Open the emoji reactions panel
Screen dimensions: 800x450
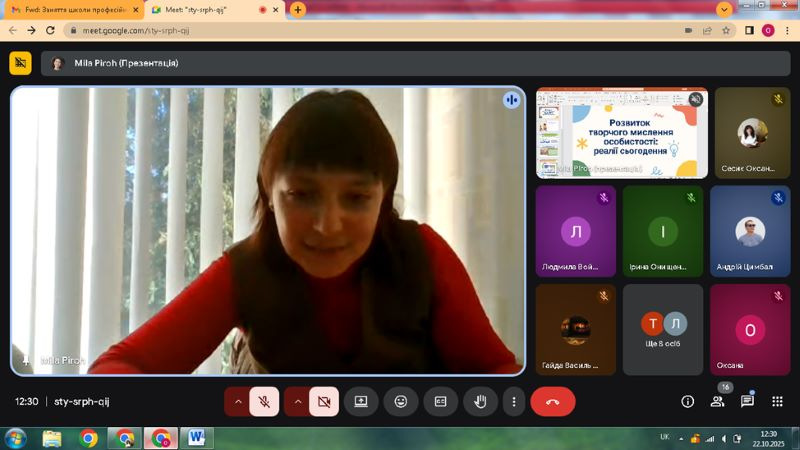(400, 401)
